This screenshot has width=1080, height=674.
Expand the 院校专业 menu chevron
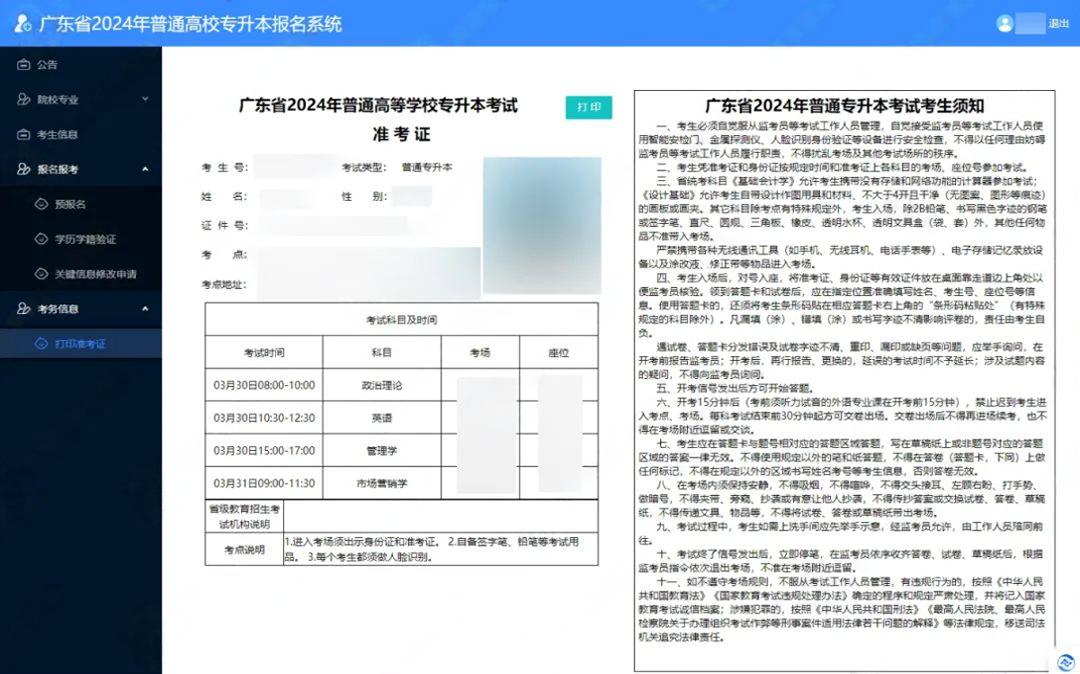(145, 100)
